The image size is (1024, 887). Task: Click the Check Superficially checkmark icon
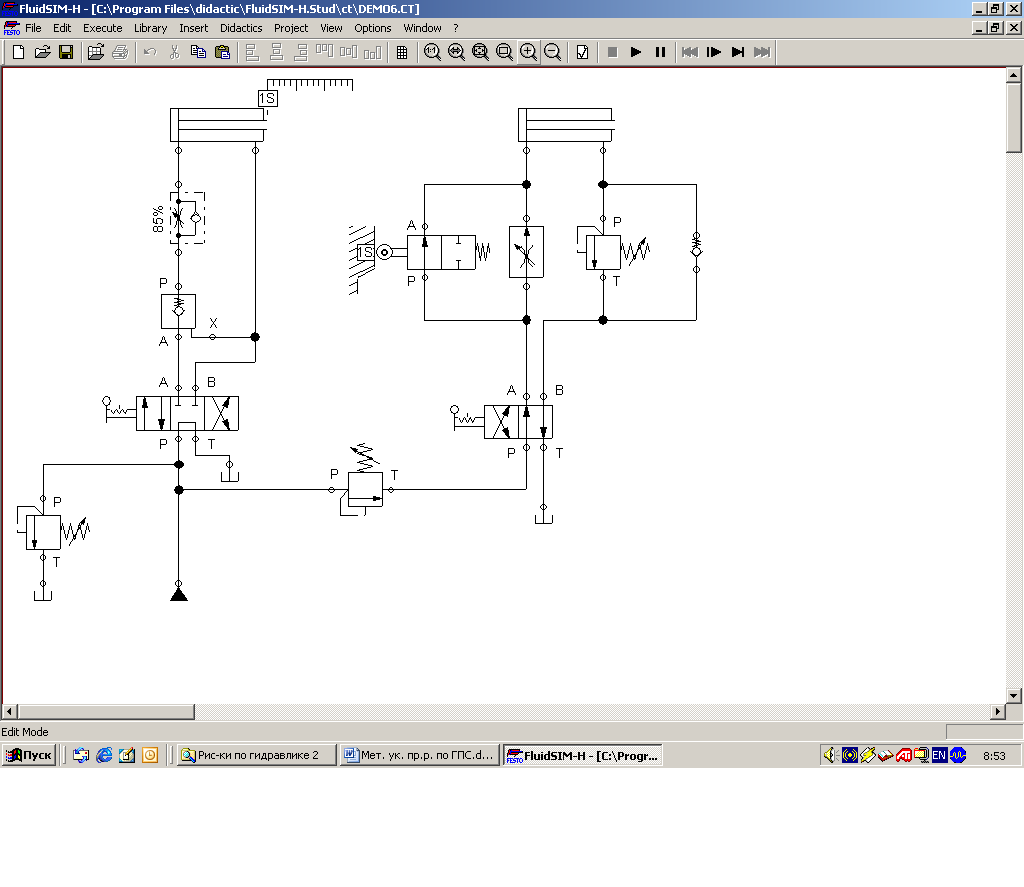(583, 52)
